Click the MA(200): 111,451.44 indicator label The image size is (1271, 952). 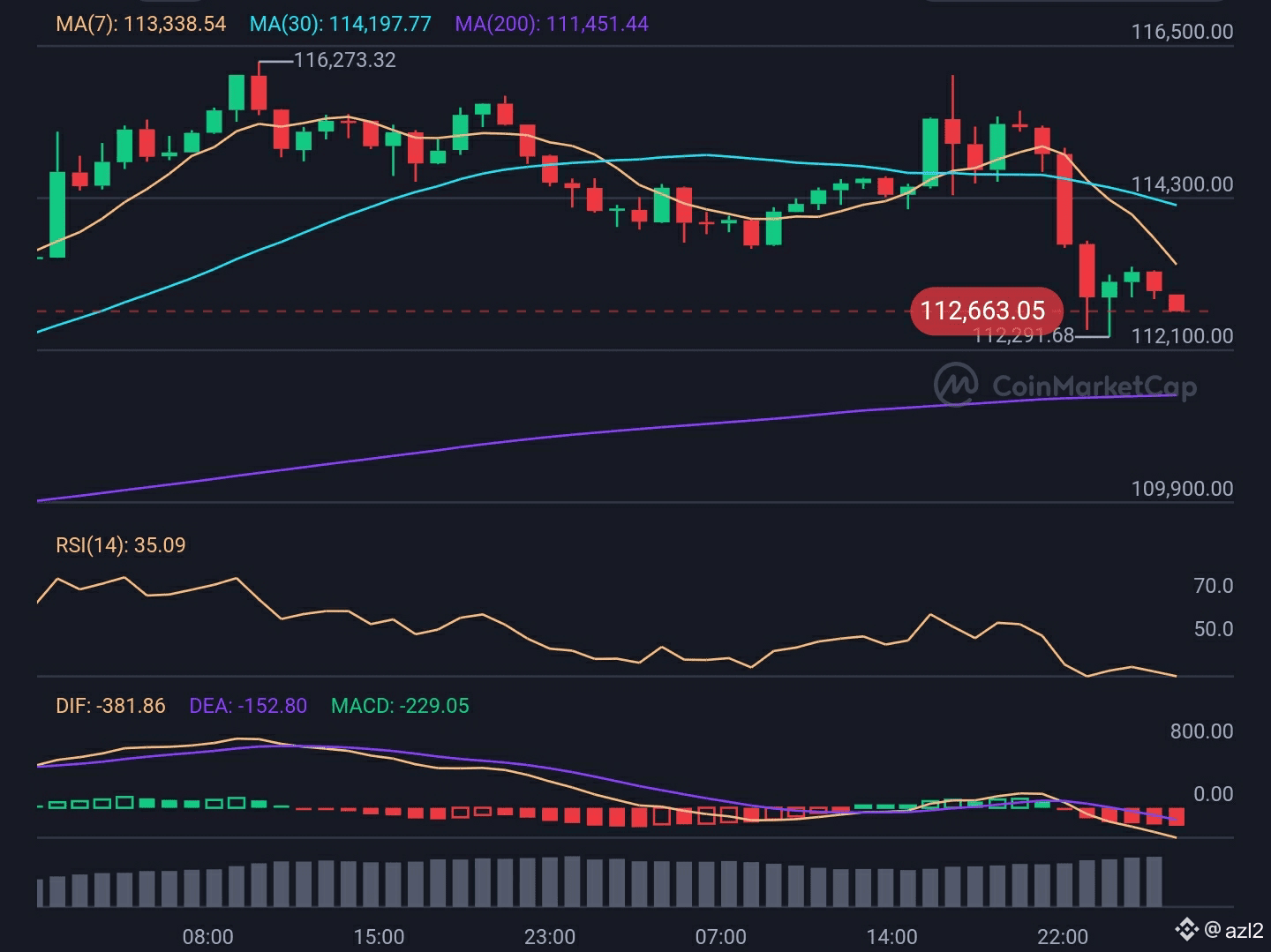552,24
